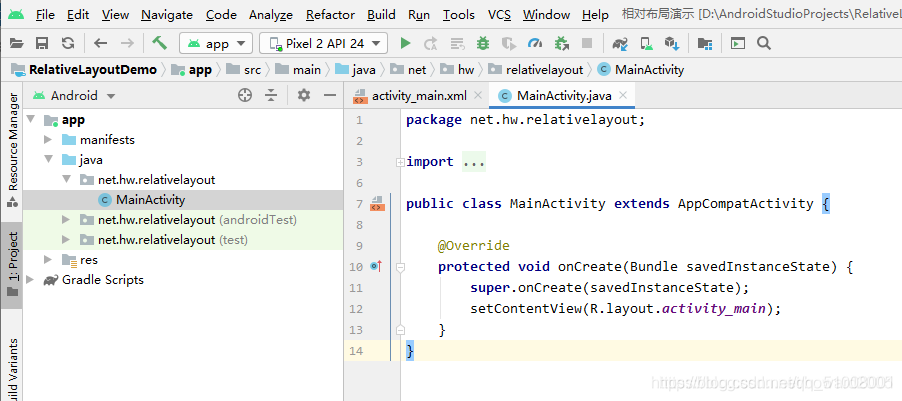
Task: Click the Apply Code Changes icon
Action: coord(457,43)
